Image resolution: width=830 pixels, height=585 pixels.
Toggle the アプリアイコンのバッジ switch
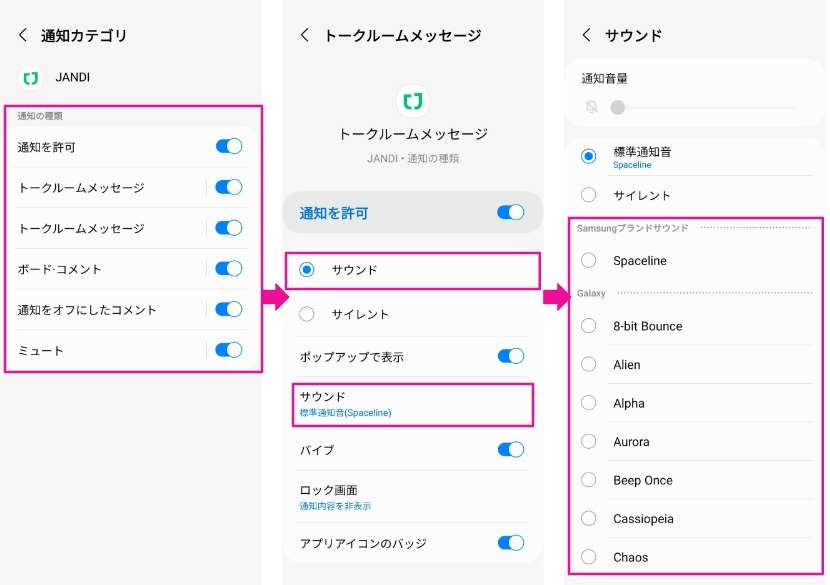pyautogui.click(x=510, y=543)
